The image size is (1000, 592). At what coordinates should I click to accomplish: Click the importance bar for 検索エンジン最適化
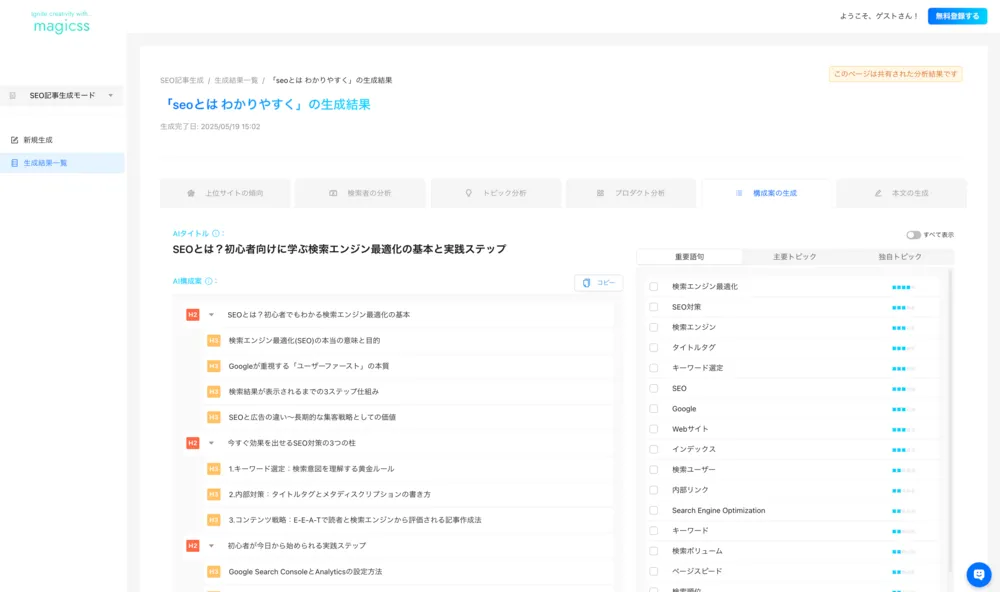coord(903,287)
